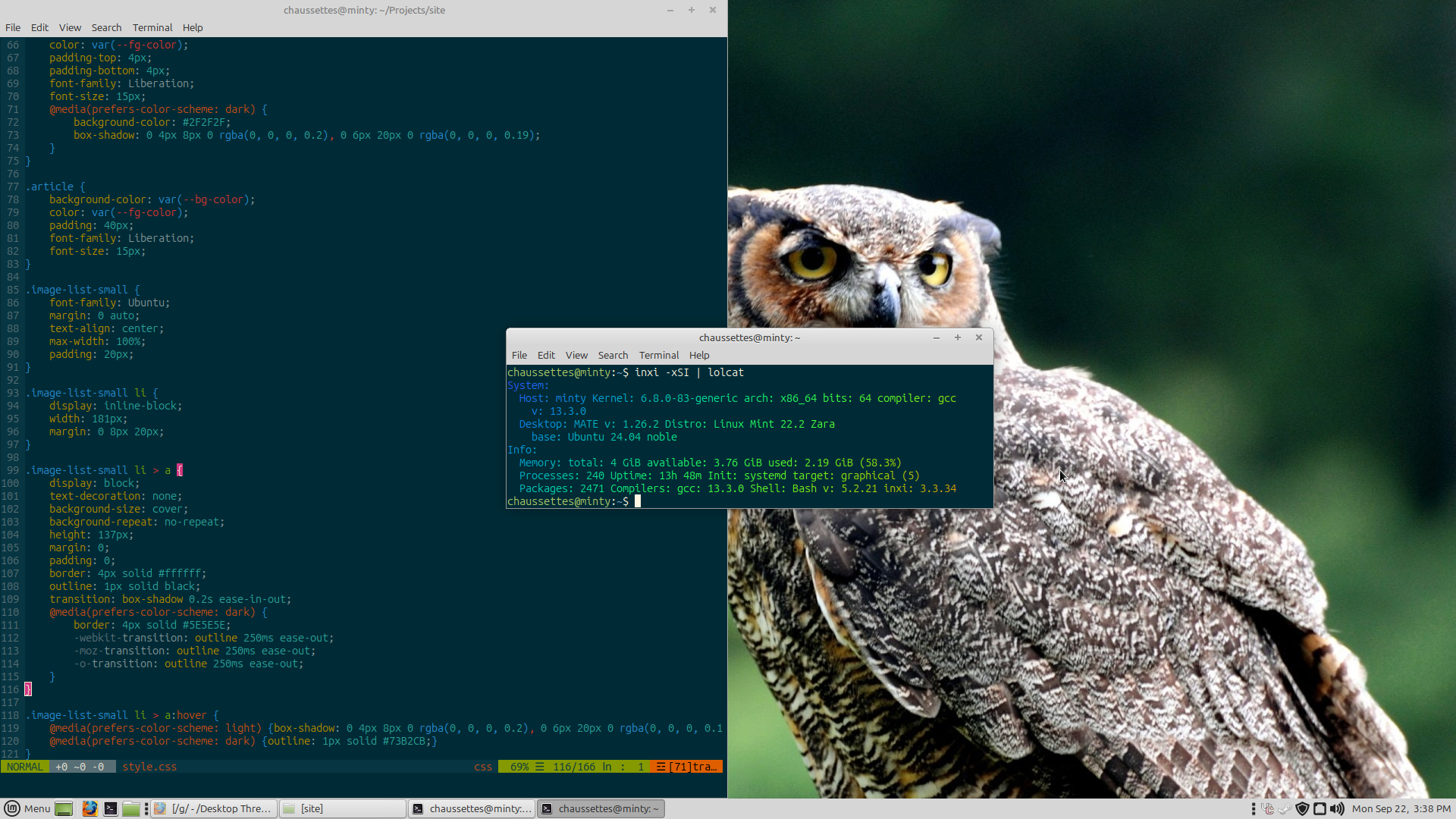Screen dimensions: 1456x819
Task: Open the volume speaker tray icon
Action: click(1337, 808)
